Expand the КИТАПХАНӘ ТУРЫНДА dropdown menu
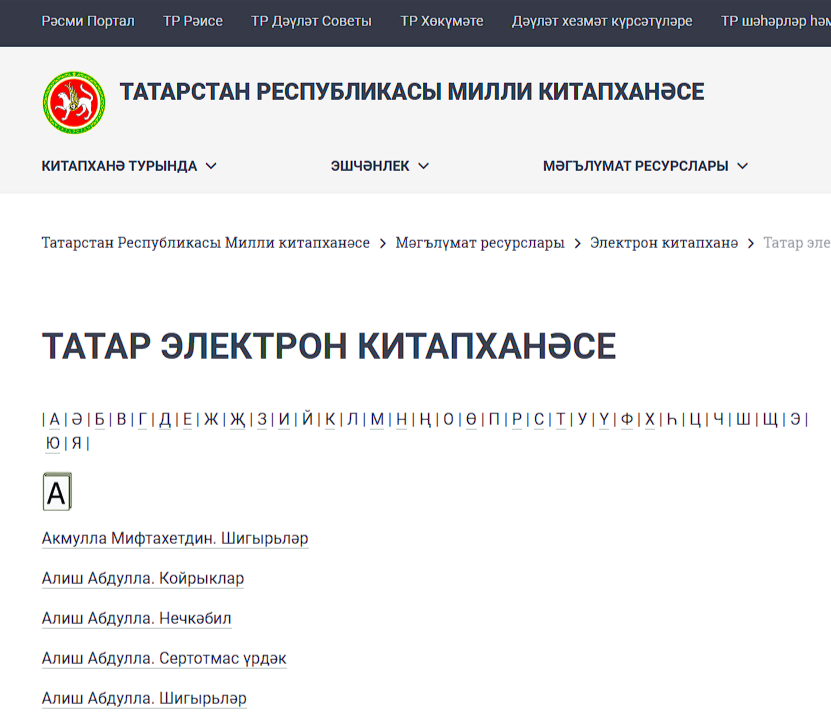The image size is (831, 723). [x=125, y=166]
